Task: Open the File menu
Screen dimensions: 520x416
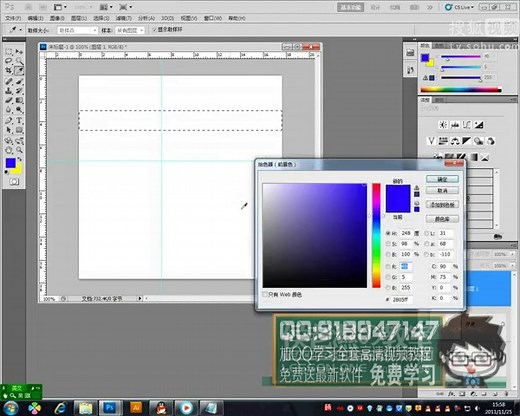Action: (13, 18)
